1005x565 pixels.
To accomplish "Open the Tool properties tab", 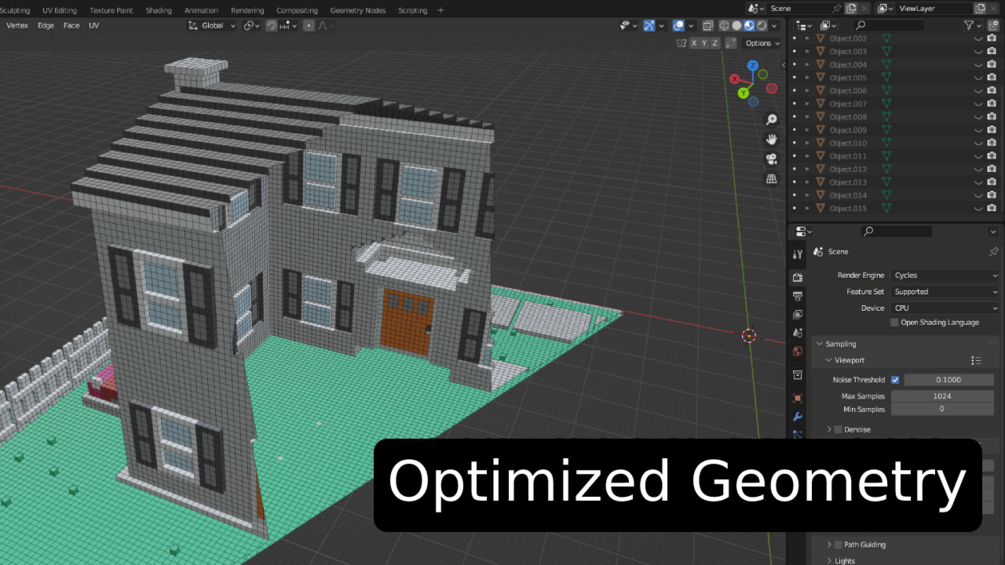I will (797, 255).
